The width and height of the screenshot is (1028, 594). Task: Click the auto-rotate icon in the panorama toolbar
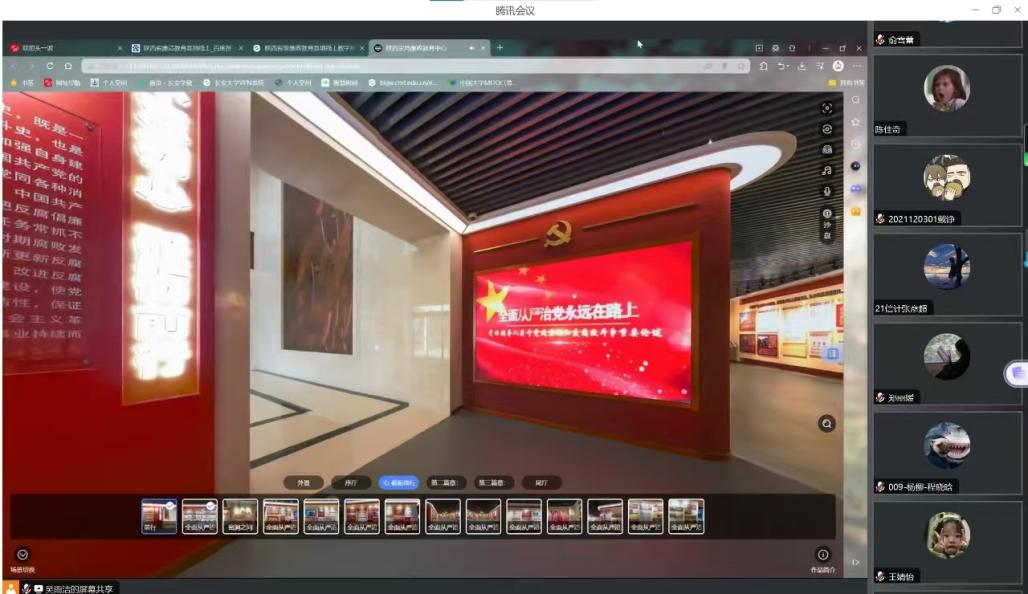coord(827,129)
